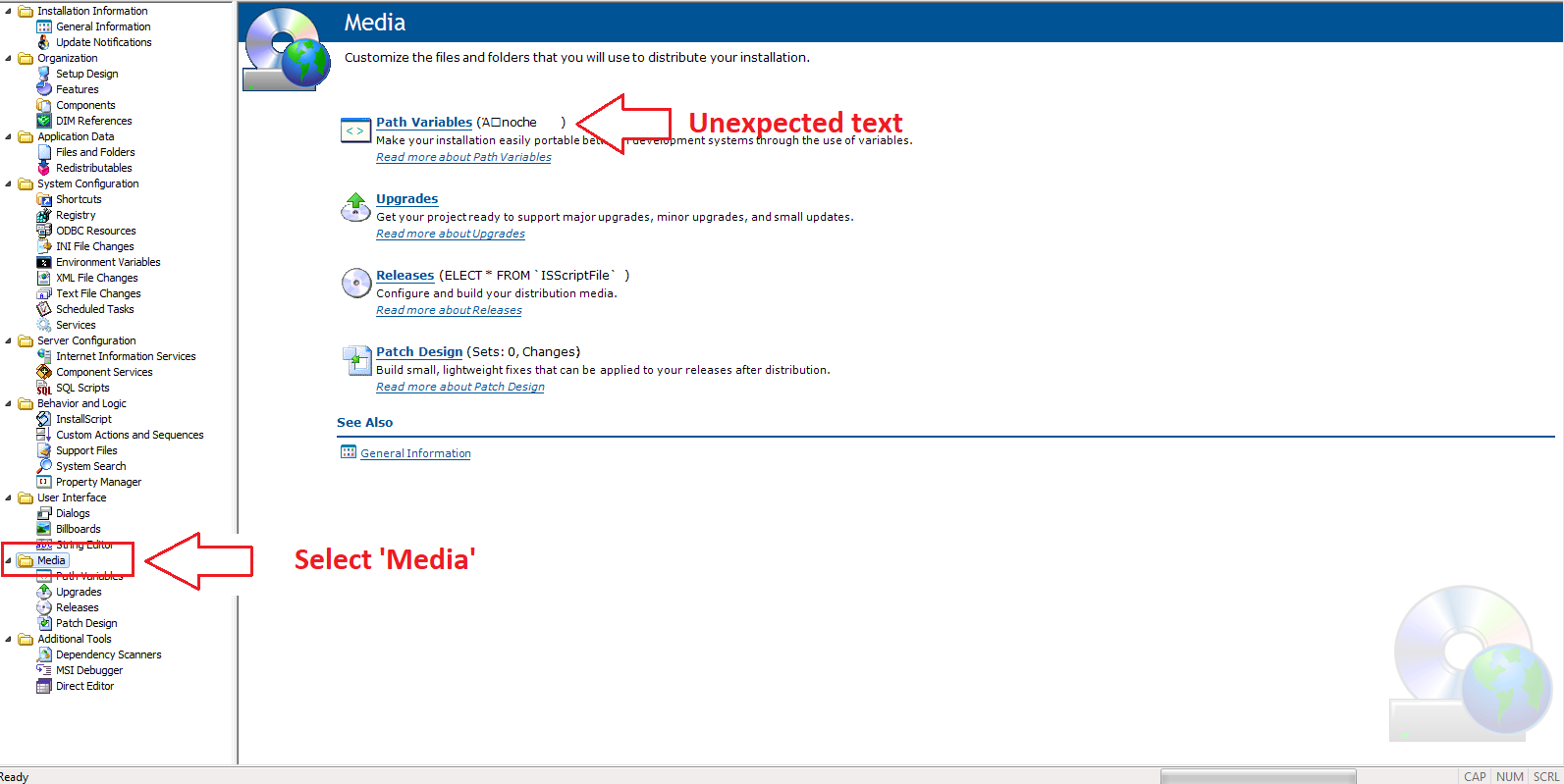Click the Features icon in tree
Viewport: 1564px width, 784px height.
[x=44, y=89]
